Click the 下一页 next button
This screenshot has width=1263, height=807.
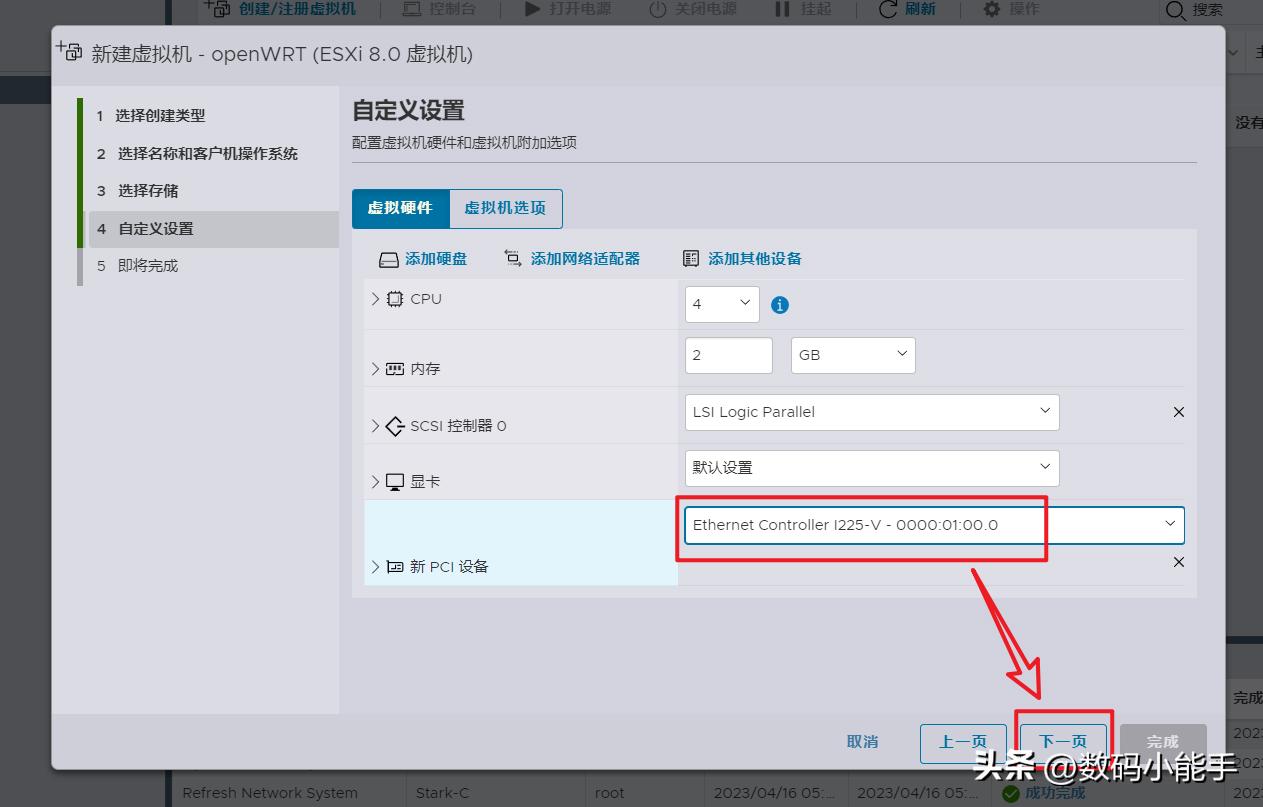(x=1062, y=741)
